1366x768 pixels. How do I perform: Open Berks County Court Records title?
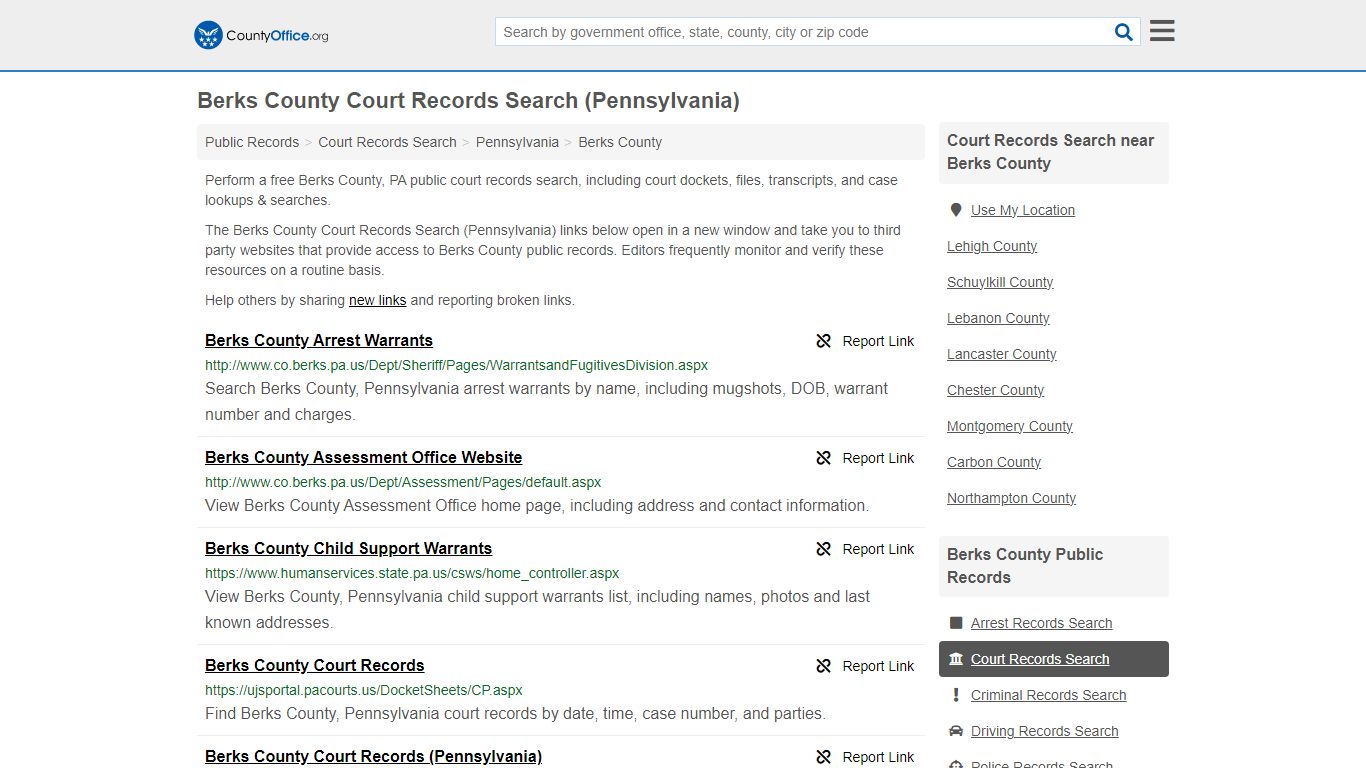pyautogui.click(x=314, y=665)
